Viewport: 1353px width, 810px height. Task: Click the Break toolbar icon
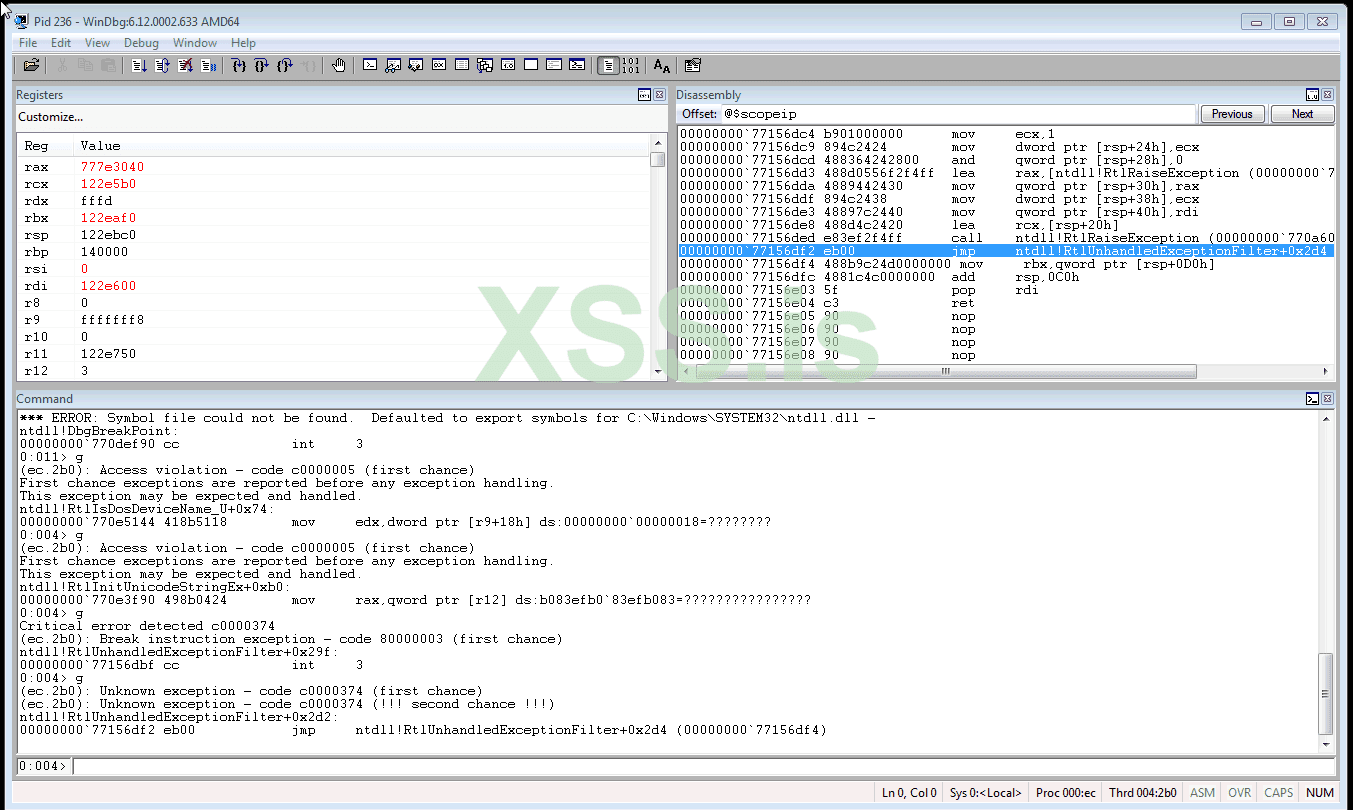pyautogui.click(x=208, y=65)
